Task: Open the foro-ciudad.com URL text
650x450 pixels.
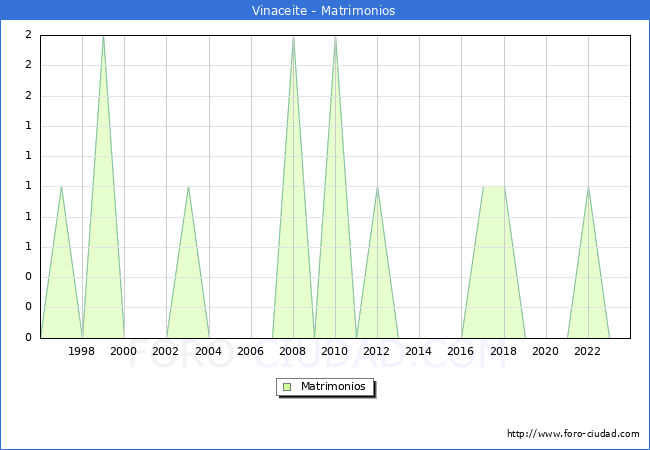Action: point(573,434)
